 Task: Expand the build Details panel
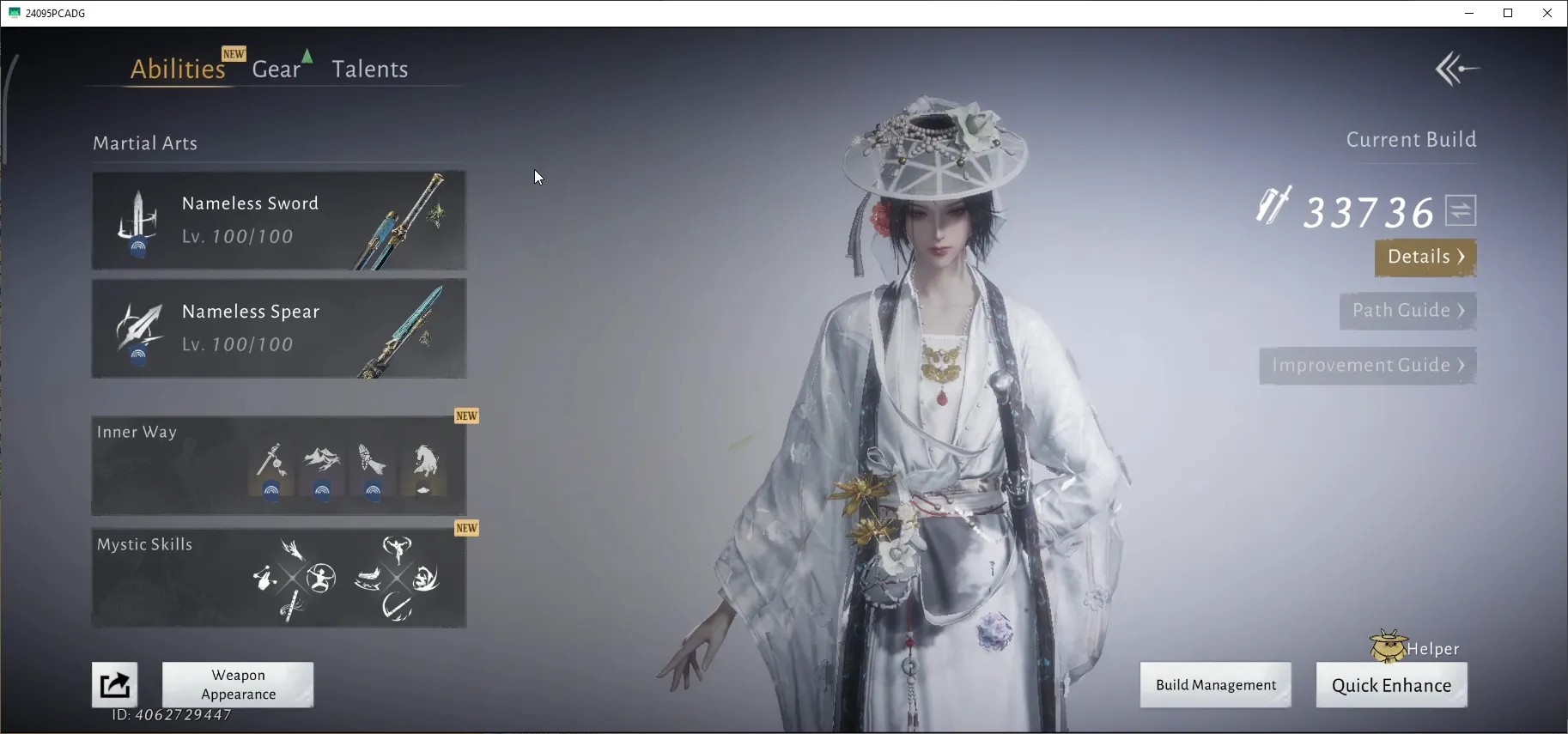1425,257
